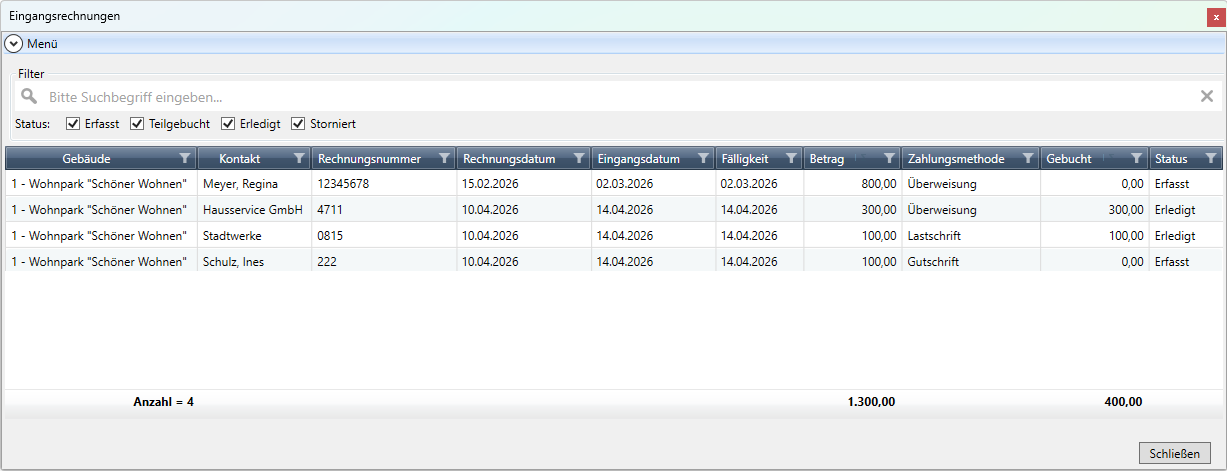Sort by Gebucht column header

point(1069,159)
